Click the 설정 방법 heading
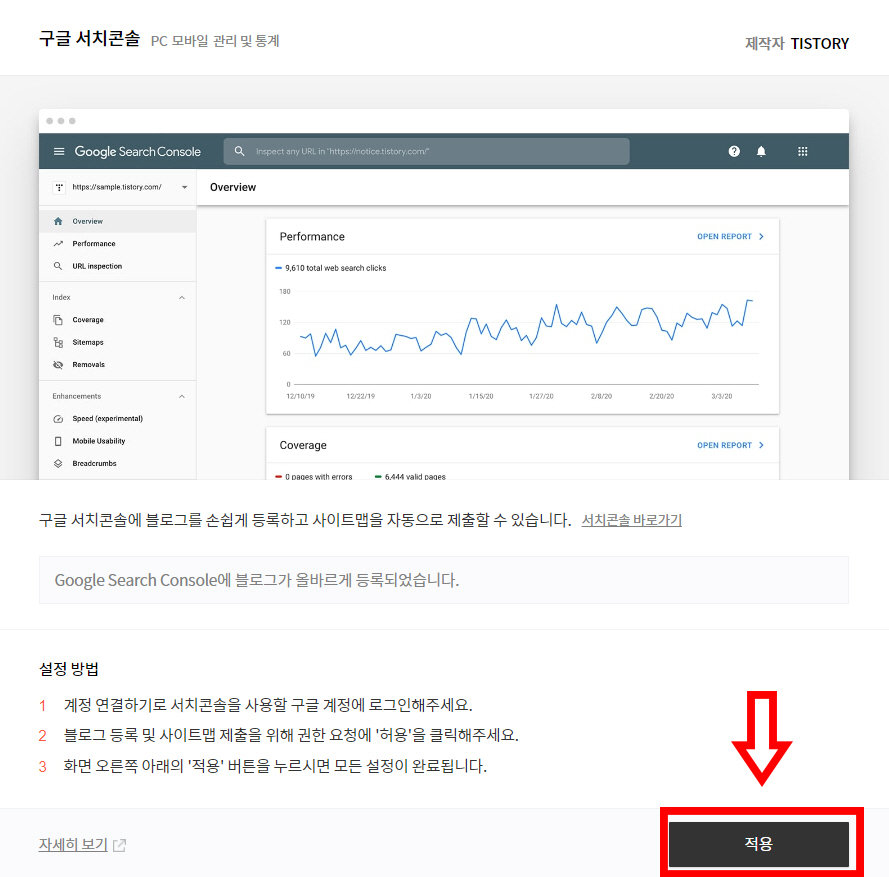 [69, 669]
